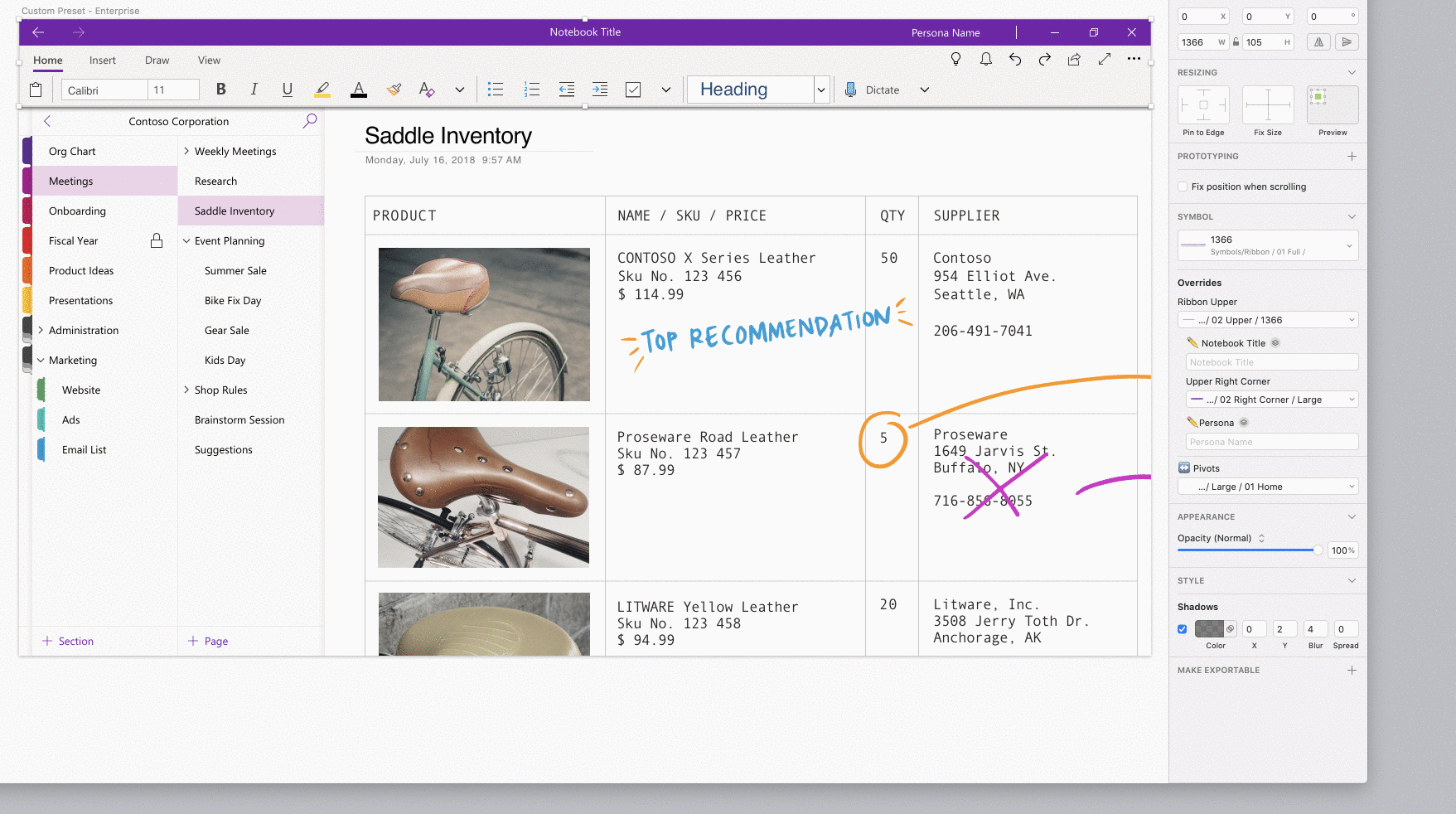
Task: Click the lightbulb tell-me icon
Action: [955, 60]
